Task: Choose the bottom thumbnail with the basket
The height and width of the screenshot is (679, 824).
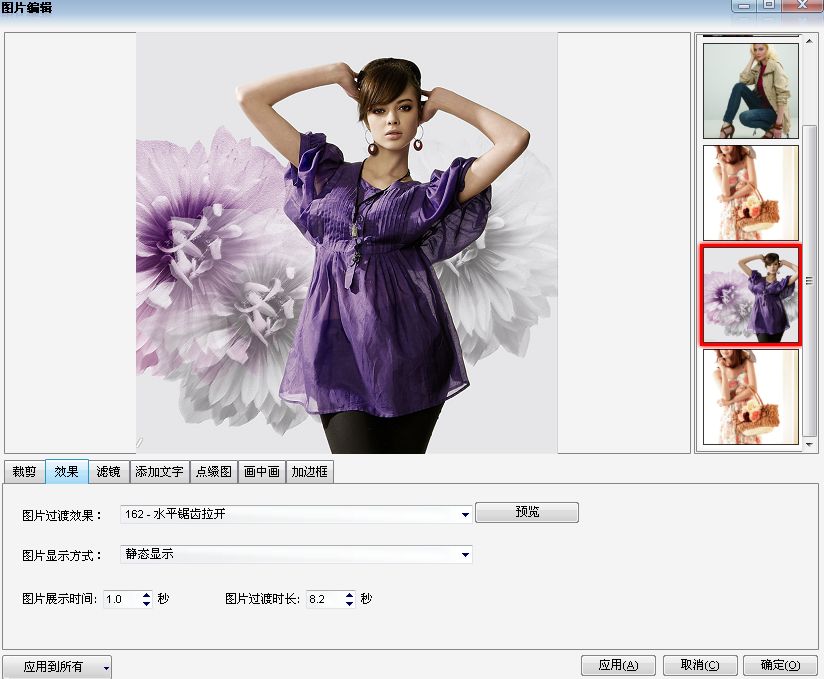Action: (x=750, y=396)
